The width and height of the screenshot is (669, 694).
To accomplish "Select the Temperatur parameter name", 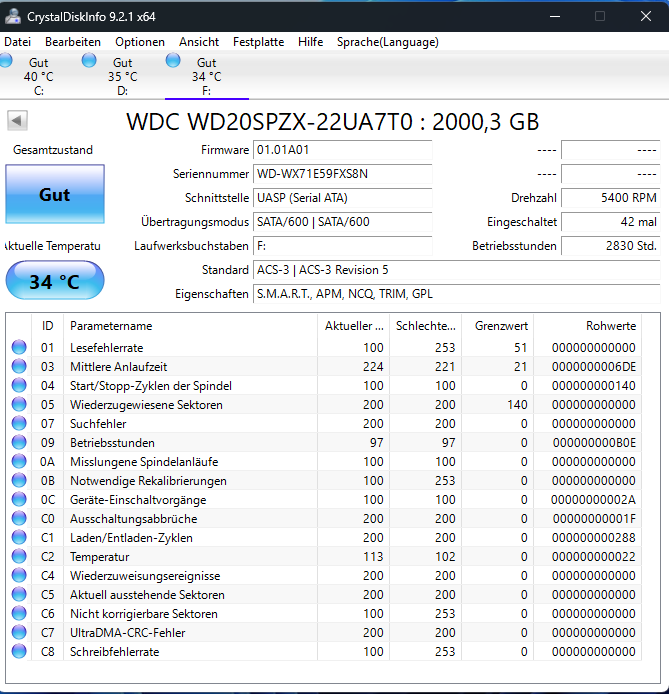I will click(100, 557).
